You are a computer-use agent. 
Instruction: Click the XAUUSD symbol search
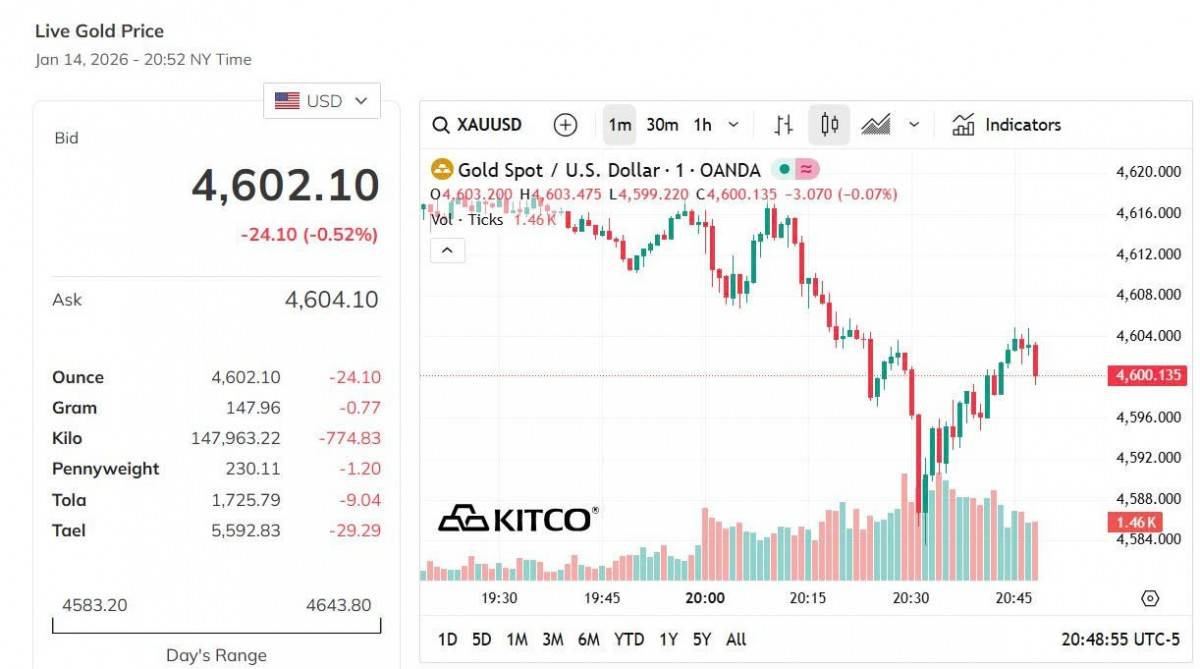point(478,125)
